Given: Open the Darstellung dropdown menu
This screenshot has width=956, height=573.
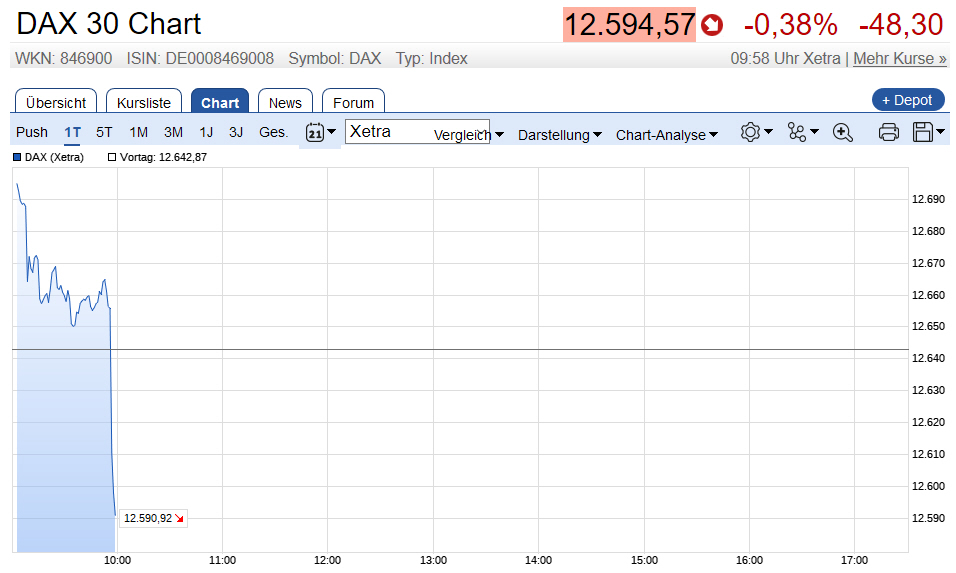Looking at the screenshot, I should (x=560, y=135).
